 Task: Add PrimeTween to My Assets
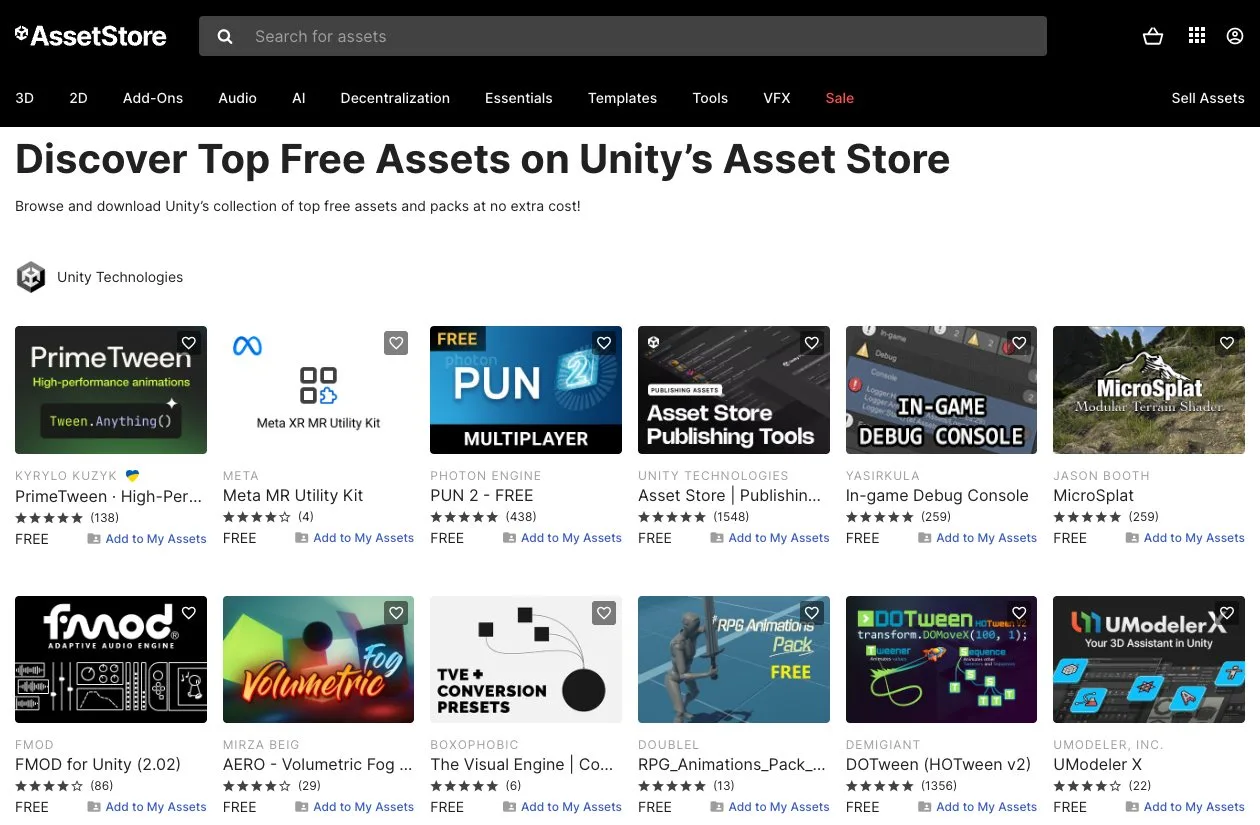point(147,538)
